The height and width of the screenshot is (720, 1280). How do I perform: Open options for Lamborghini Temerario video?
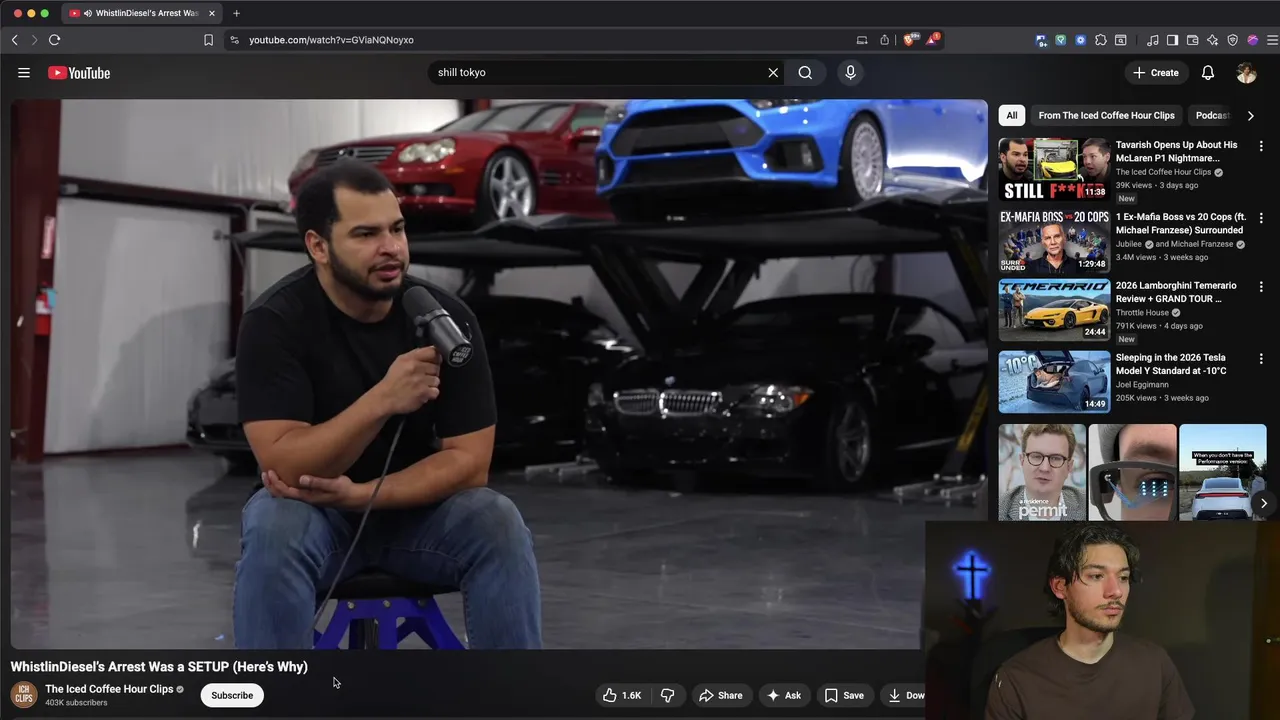tap(1261, 287)
